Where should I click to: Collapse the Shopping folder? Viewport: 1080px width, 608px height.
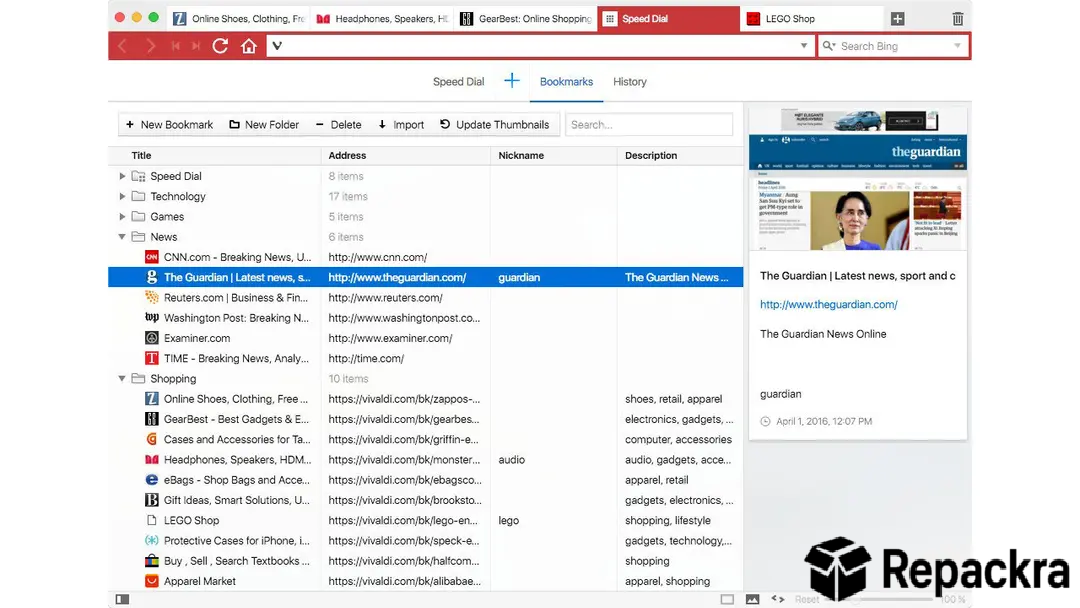(x=122, y=379)
